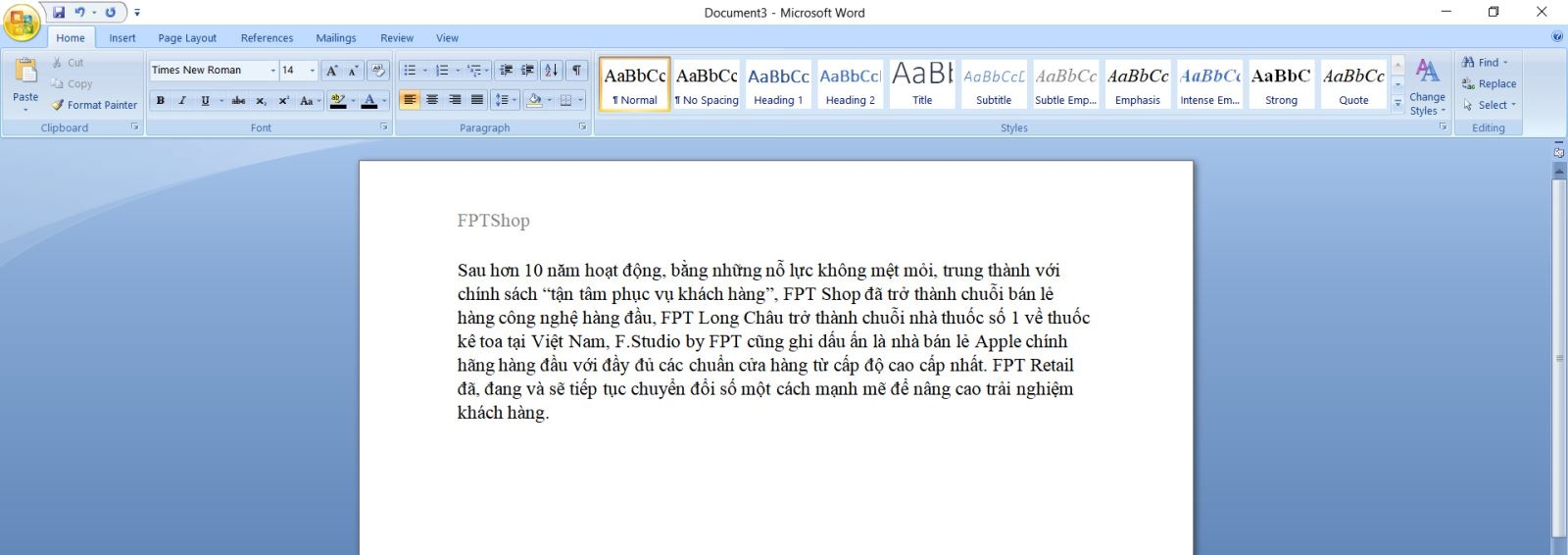Toggle Align Text Left
1568x555 pixels.
click(410, 100)
